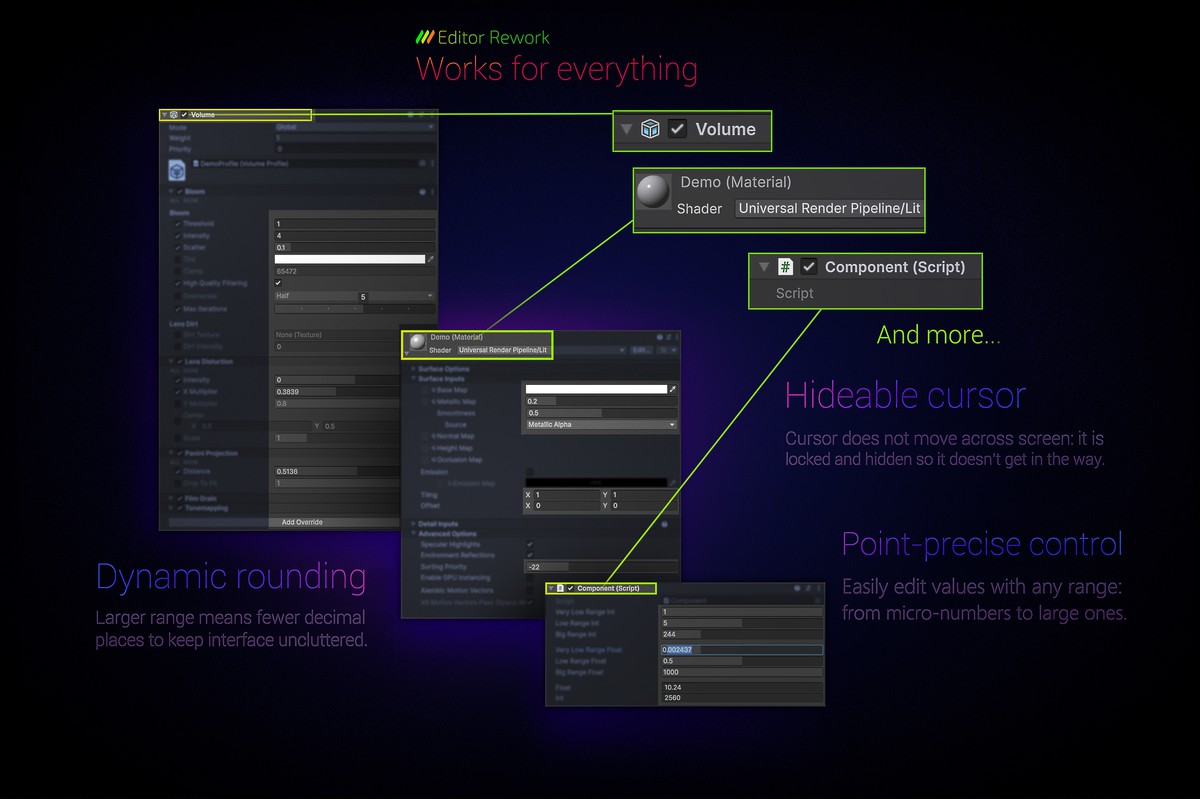Disable High Quality Filtering under Bloom
Screen dimensions: 1200x799
277,283
